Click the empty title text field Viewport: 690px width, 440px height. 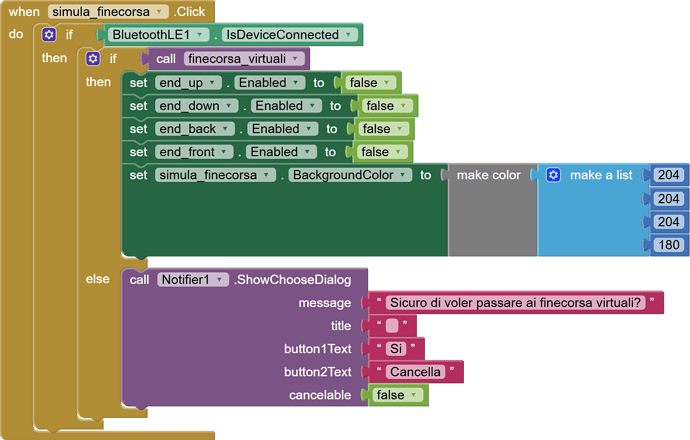tap(393, 326)
